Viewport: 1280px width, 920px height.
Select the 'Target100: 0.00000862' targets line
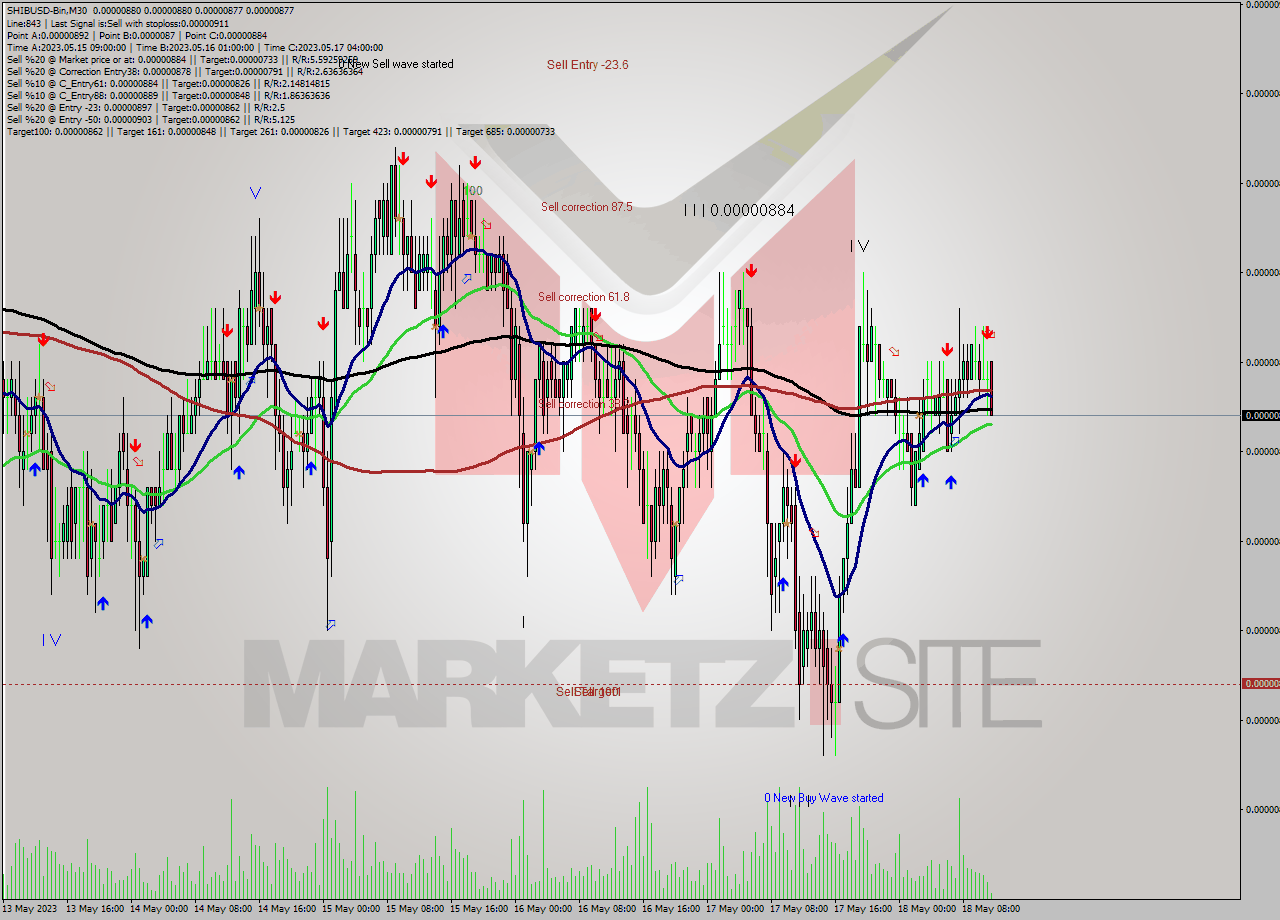(x=280, y=131)
